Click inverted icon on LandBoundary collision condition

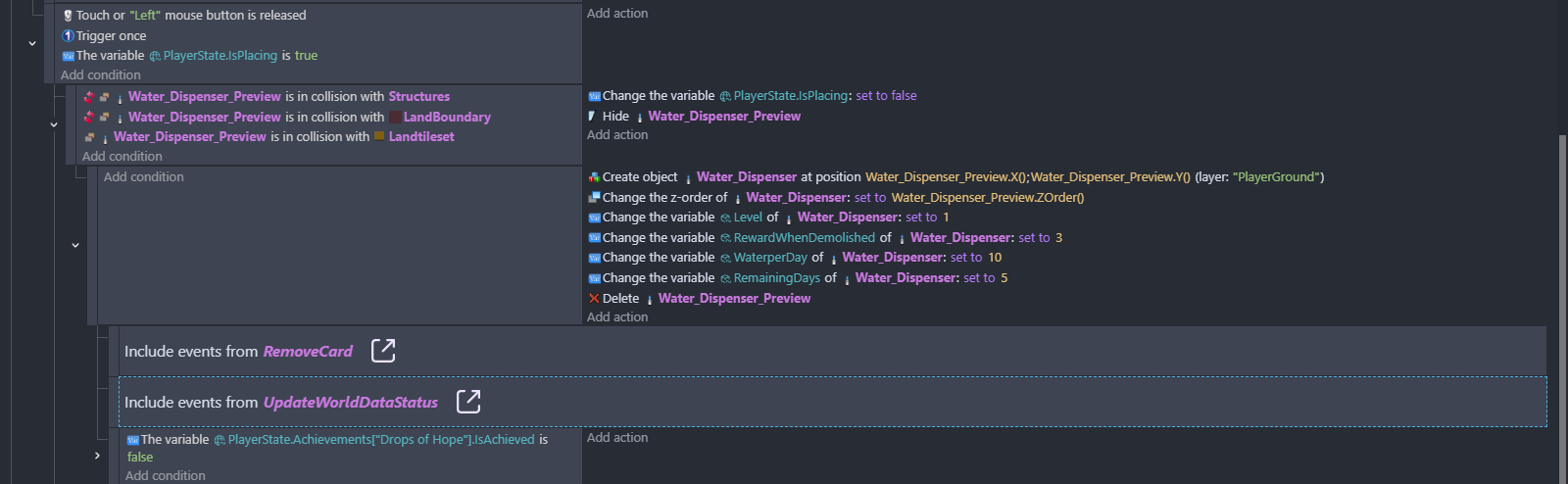(x=89, y=118)
